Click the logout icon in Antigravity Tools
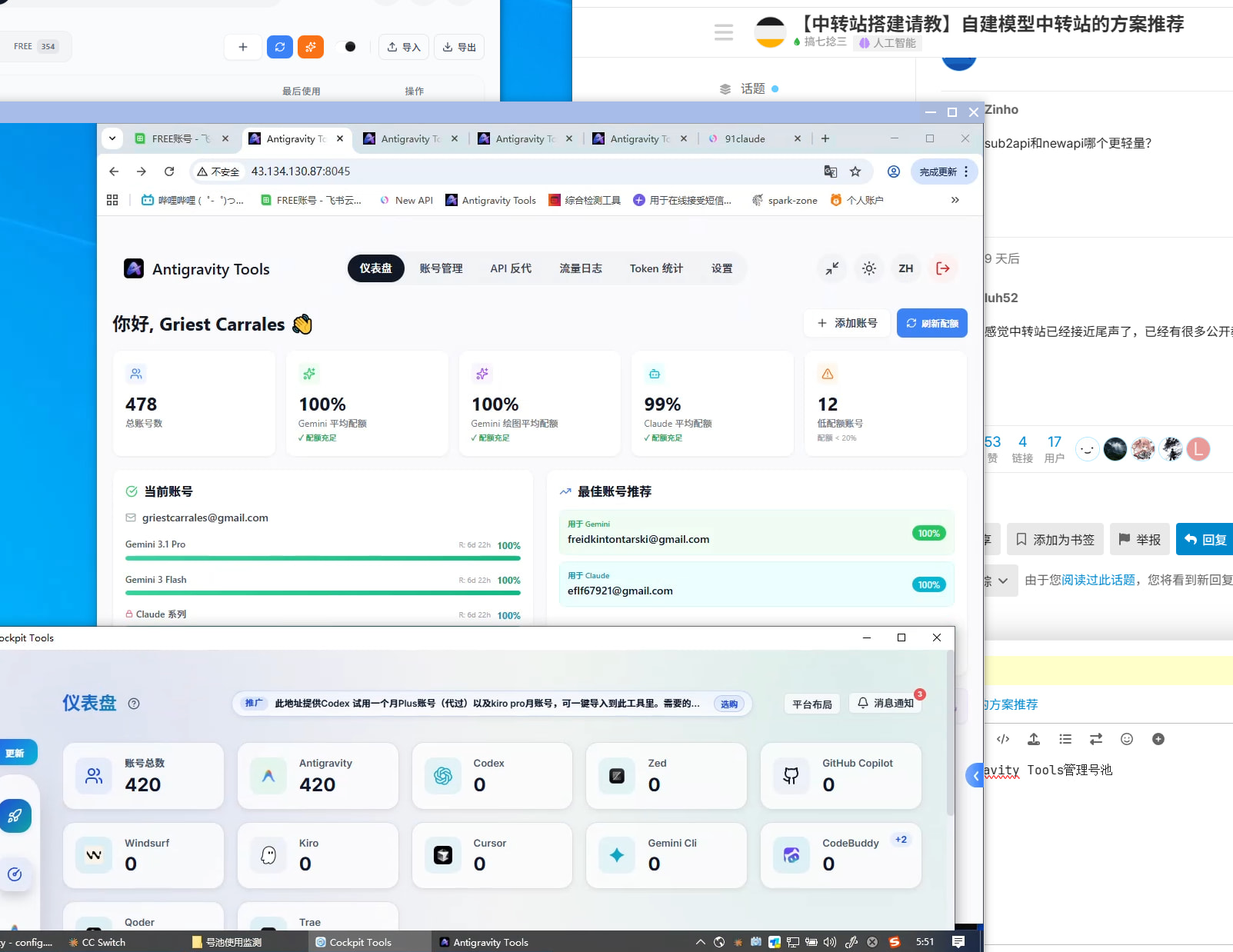The height and width of the screenshot is (952, 1233). 943,268
